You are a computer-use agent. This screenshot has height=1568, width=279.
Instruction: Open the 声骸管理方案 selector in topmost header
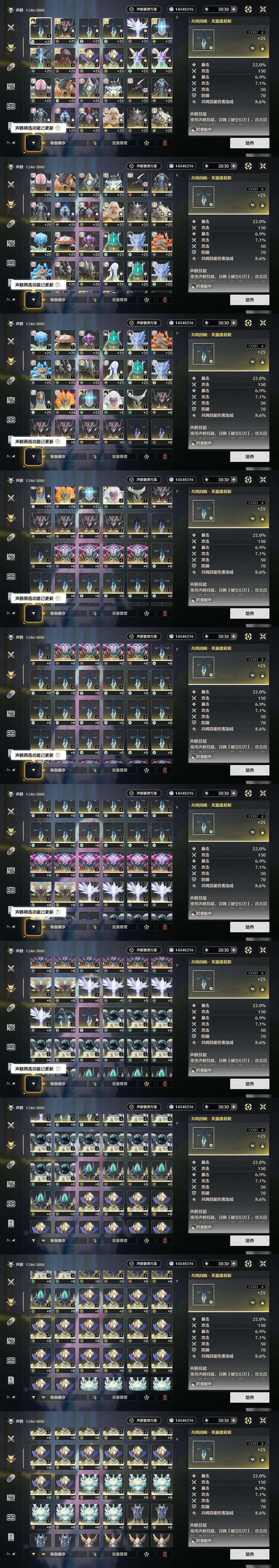[x=143, y=9]
